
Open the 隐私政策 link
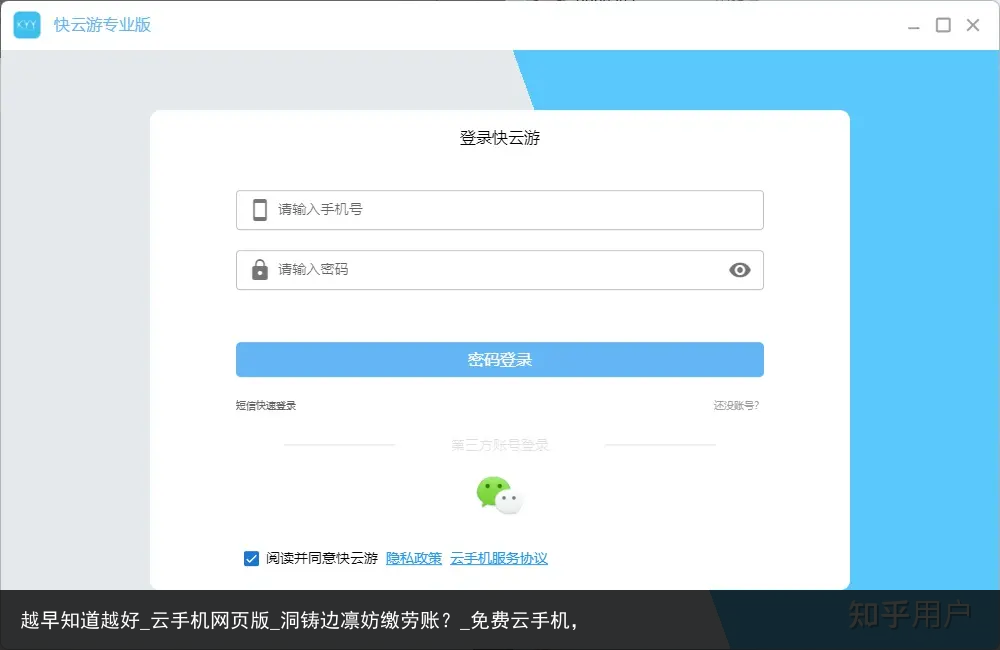414,558
